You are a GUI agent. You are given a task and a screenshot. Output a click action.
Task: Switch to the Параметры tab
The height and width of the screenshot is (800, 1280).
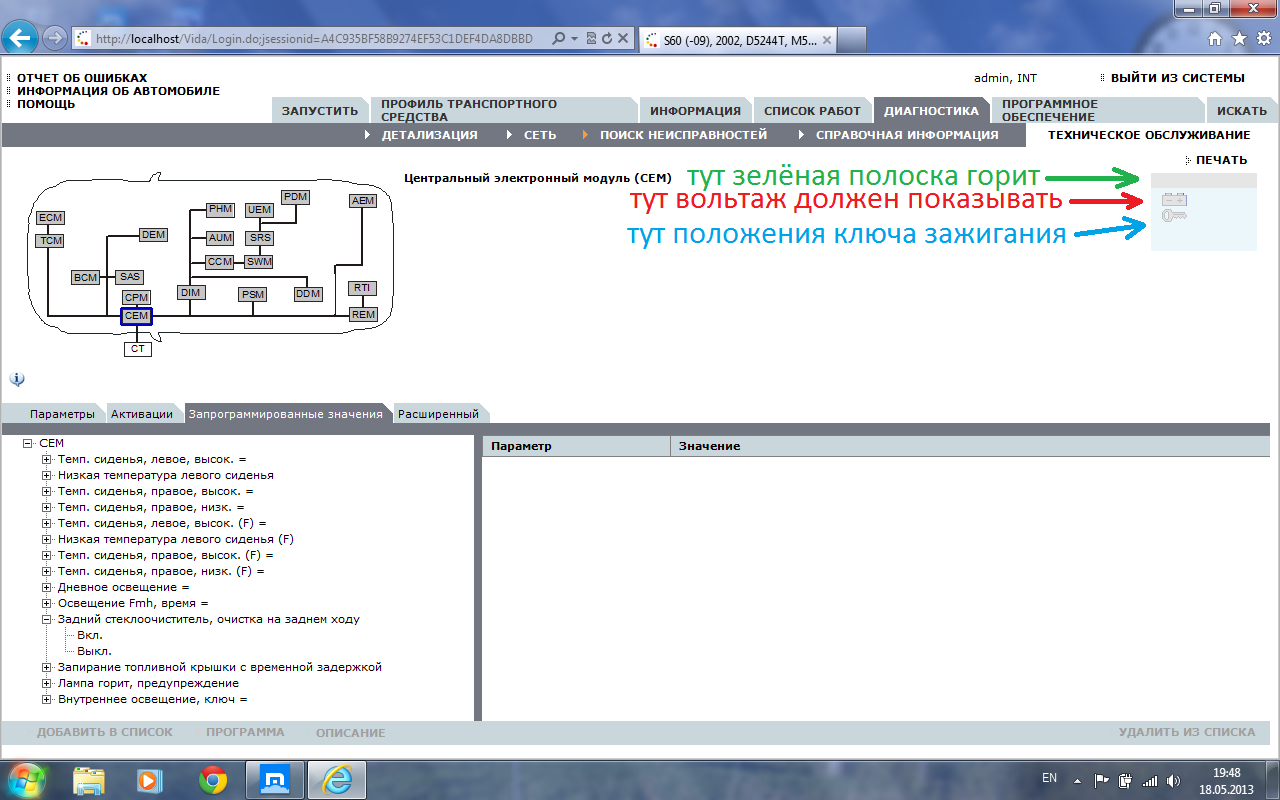click(x=62, y=414)
